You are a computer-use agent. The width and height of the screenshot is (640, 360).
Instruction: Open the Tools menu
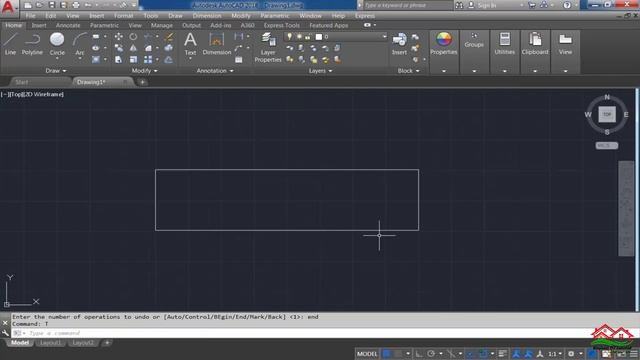(x=150, y=16)
